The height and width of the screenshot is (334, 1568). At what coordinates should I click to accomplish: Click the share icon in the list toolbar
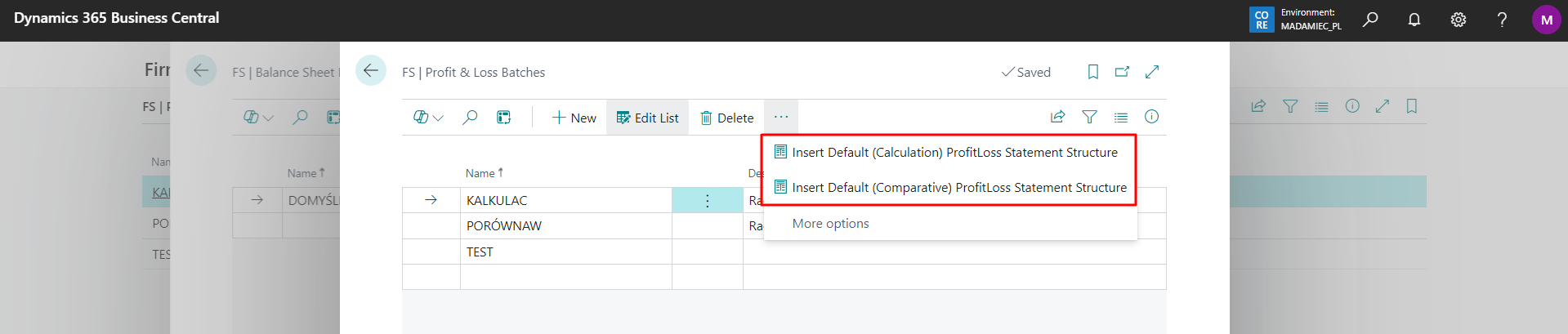click(1057, 117)
